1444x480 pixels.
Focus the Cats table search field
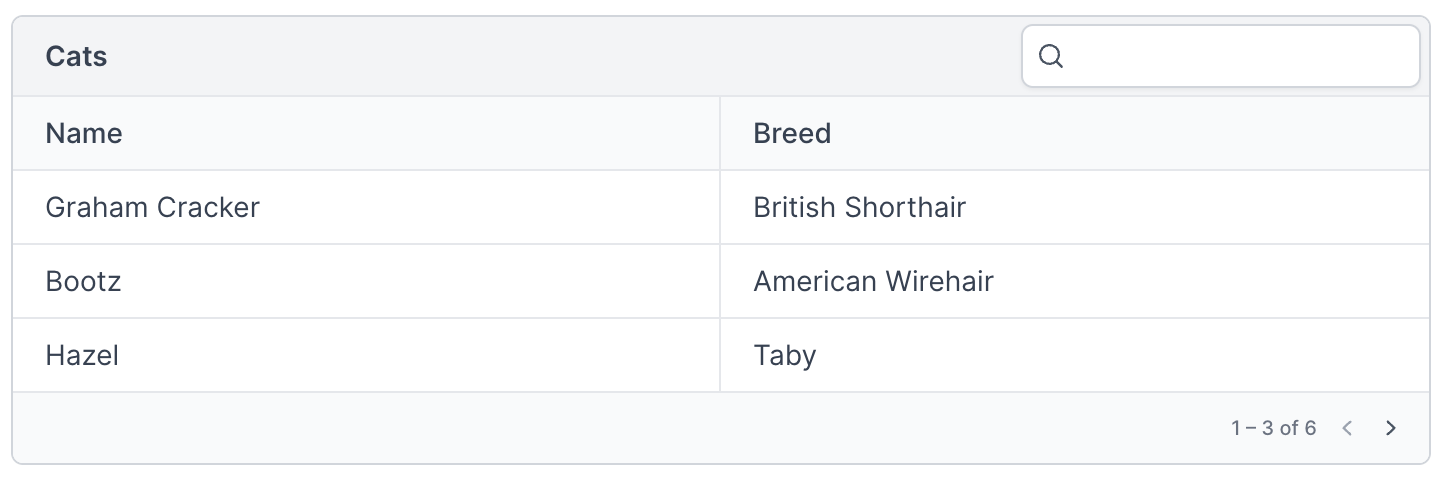click(x=1220, y=56)
